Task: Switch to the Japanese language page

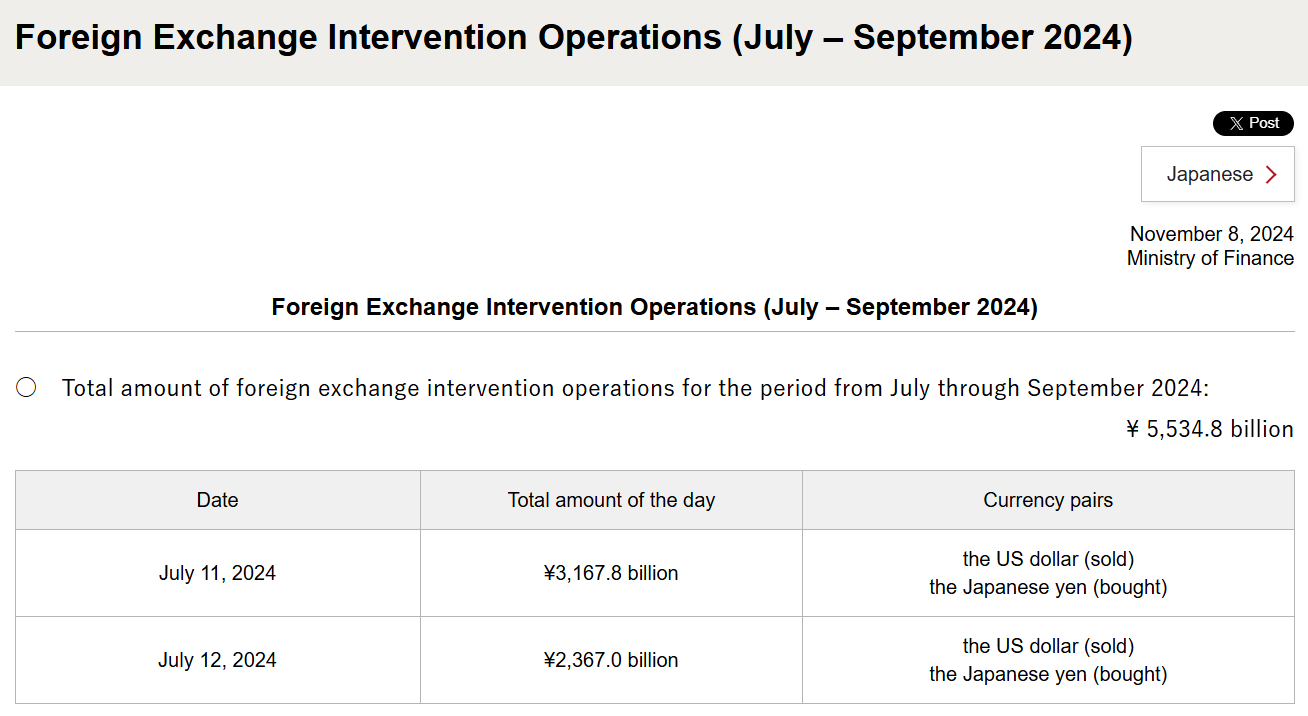Action: [1218, 174]
